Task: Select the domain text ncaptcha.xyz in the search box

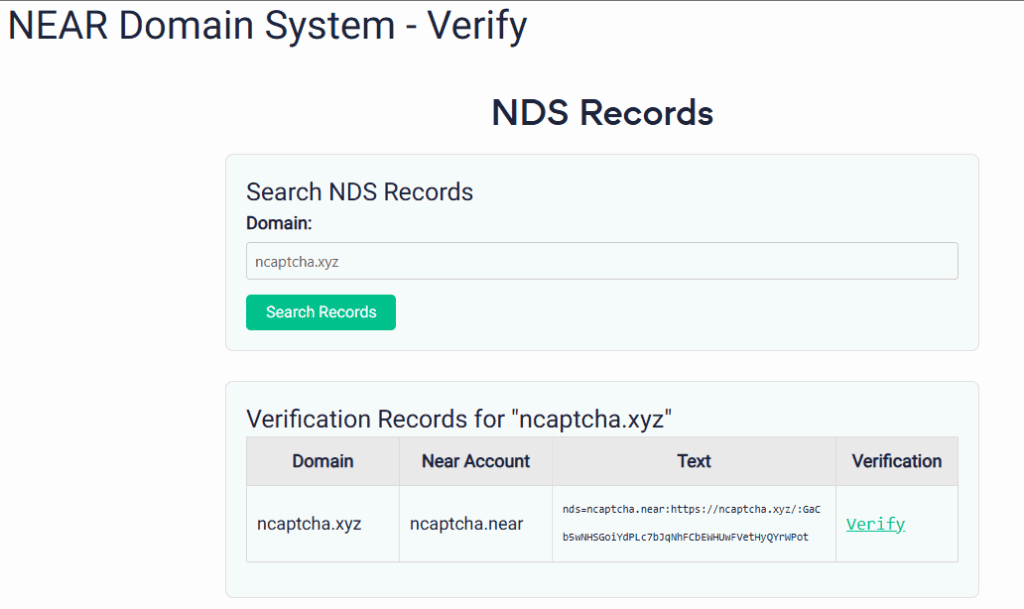Action: [x=287, y=260]
